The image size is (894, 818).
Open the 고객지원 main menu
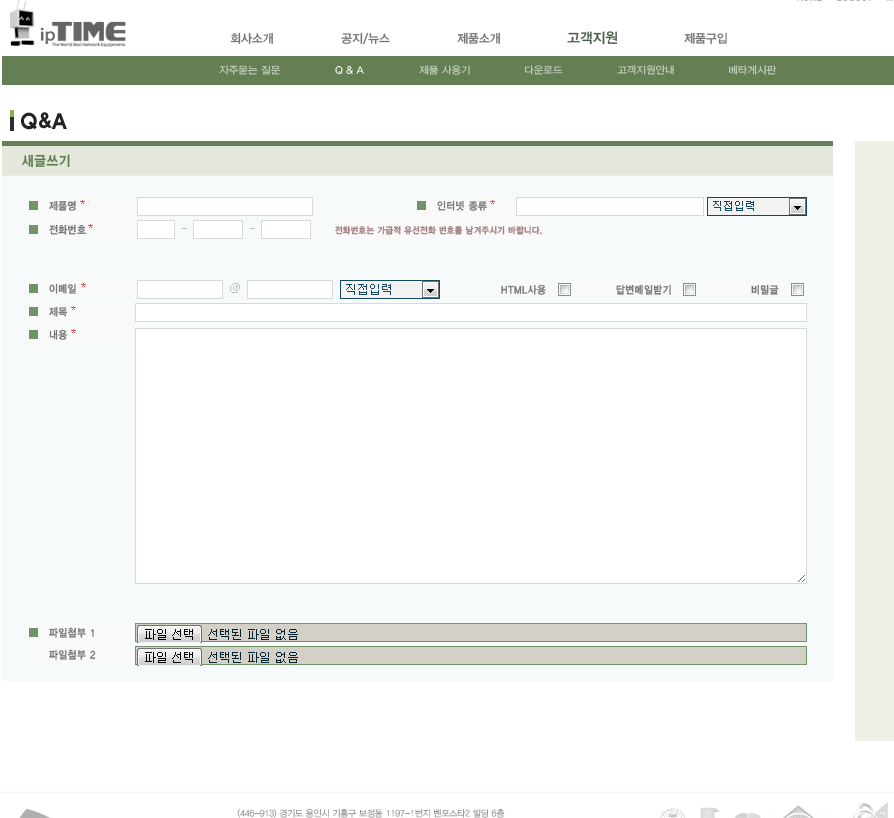[592, 38]
